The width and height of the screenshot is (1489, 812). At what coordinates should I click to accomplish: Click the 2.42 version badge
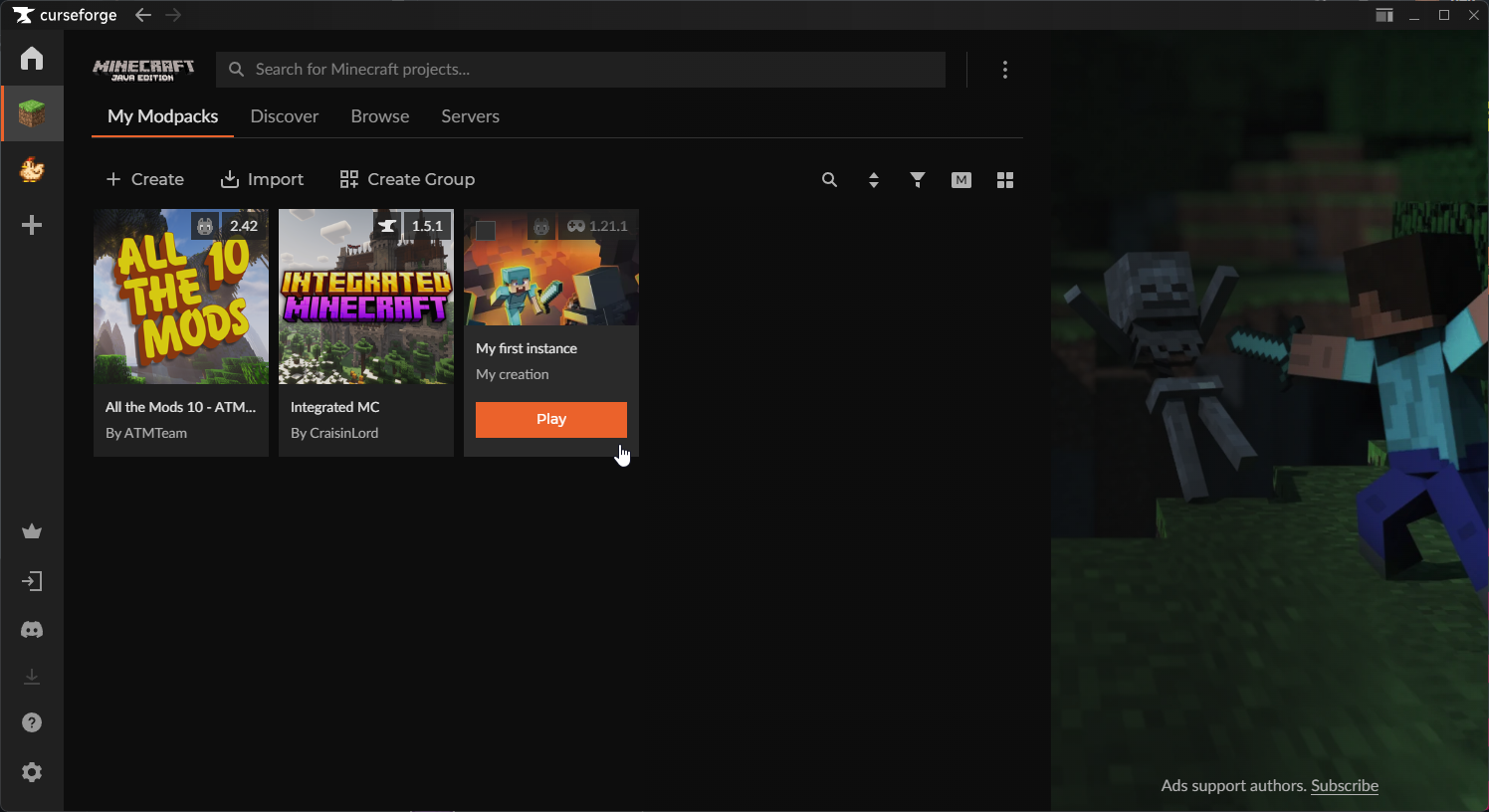point(244,226)
